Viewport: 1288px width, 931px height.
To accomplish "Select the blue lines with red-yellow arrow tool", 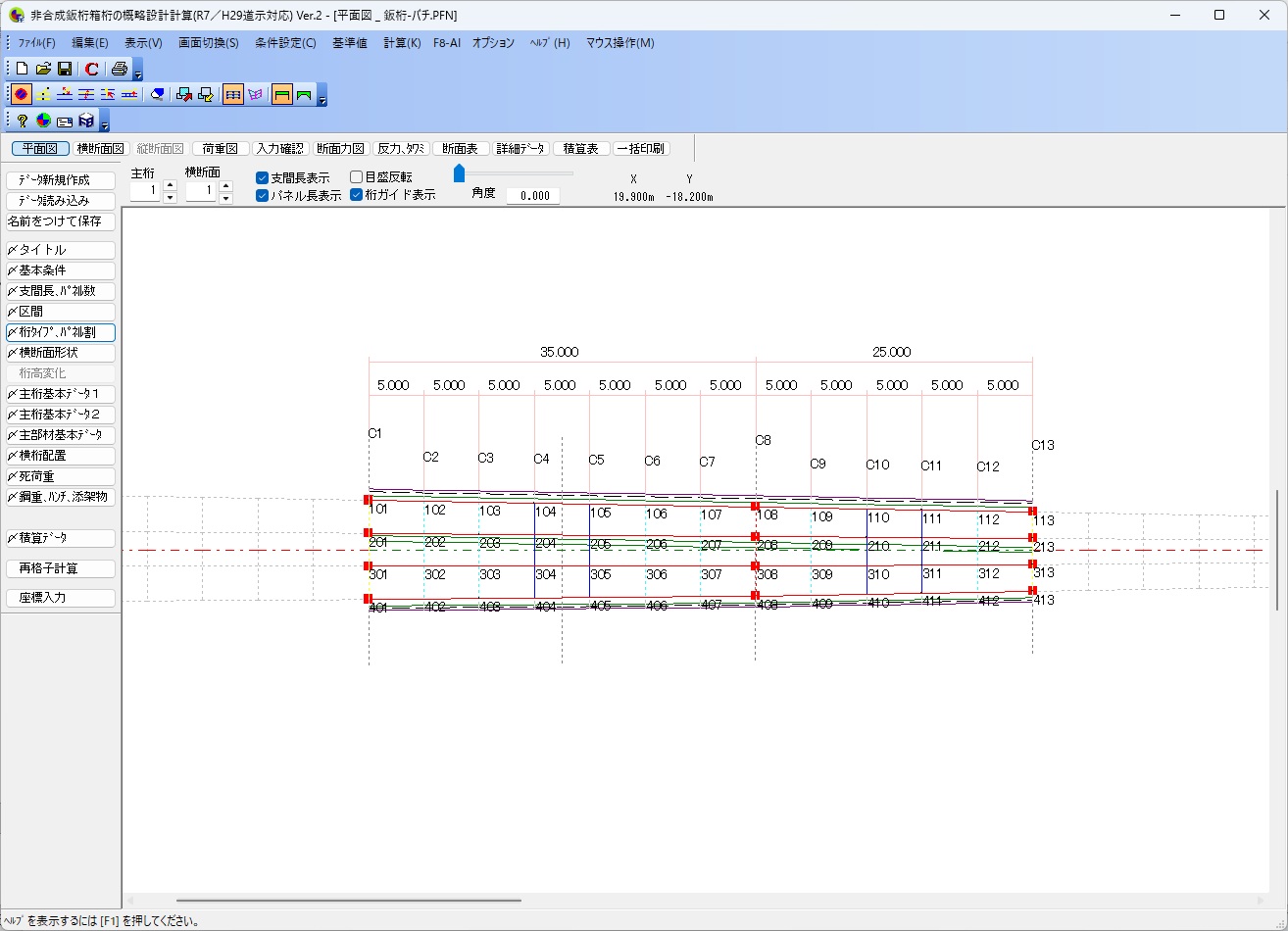I will [x=65, y=94].
